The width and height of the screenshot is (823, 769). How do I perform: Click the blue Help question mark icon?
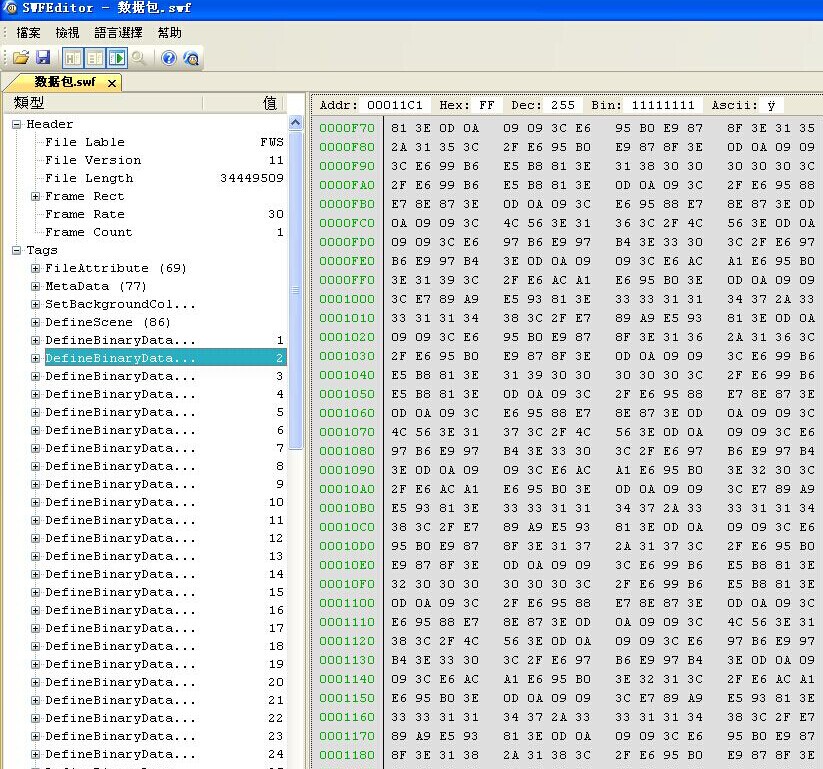click(x=168, y=57)
